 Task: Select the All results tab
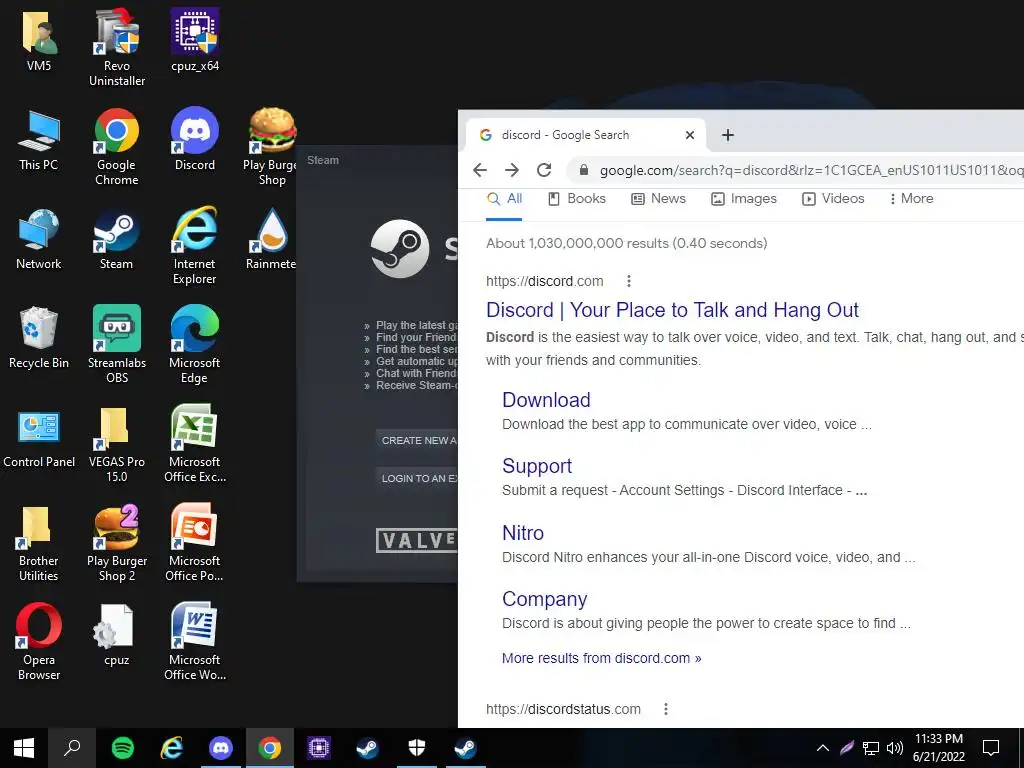[x=504, y=199]
